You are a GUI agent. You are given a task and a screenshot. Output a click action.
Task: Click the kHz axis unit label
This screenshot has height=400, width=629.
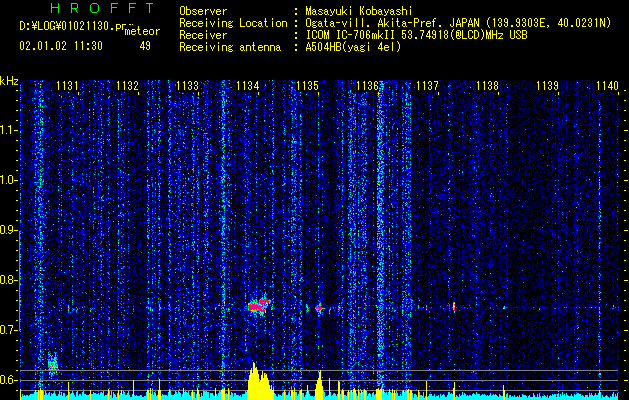(x=9, y=81)
